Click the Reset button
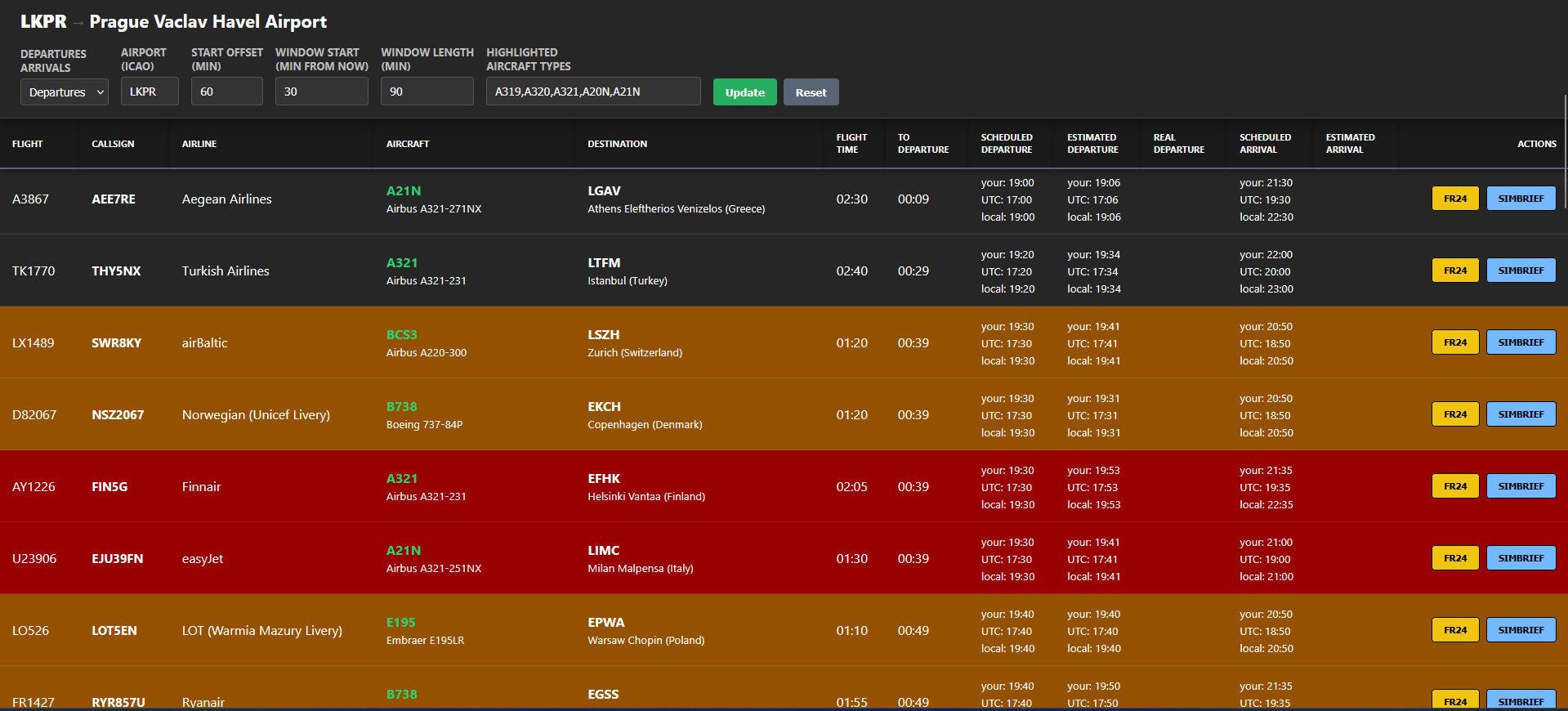Screen dimensions: 1568x711 [811, 92]
